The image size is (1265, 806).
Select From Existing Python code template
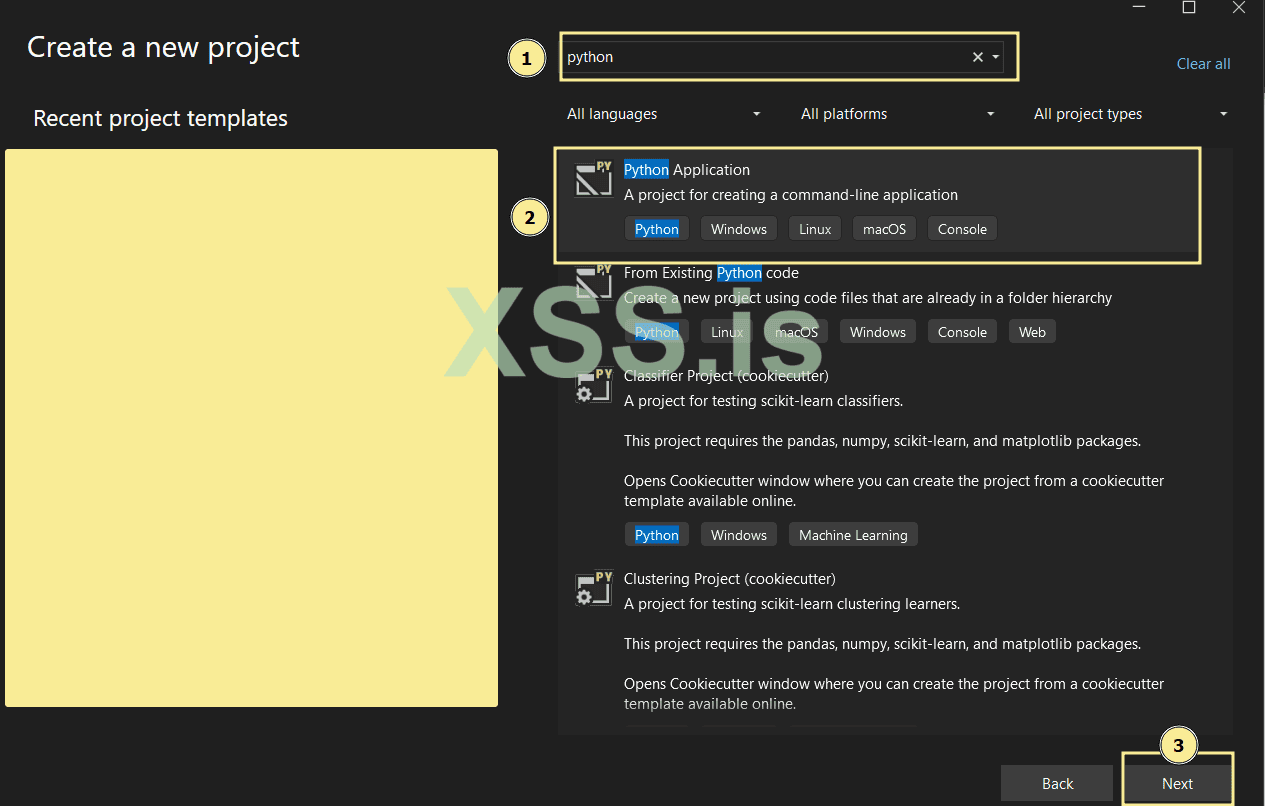711,273
